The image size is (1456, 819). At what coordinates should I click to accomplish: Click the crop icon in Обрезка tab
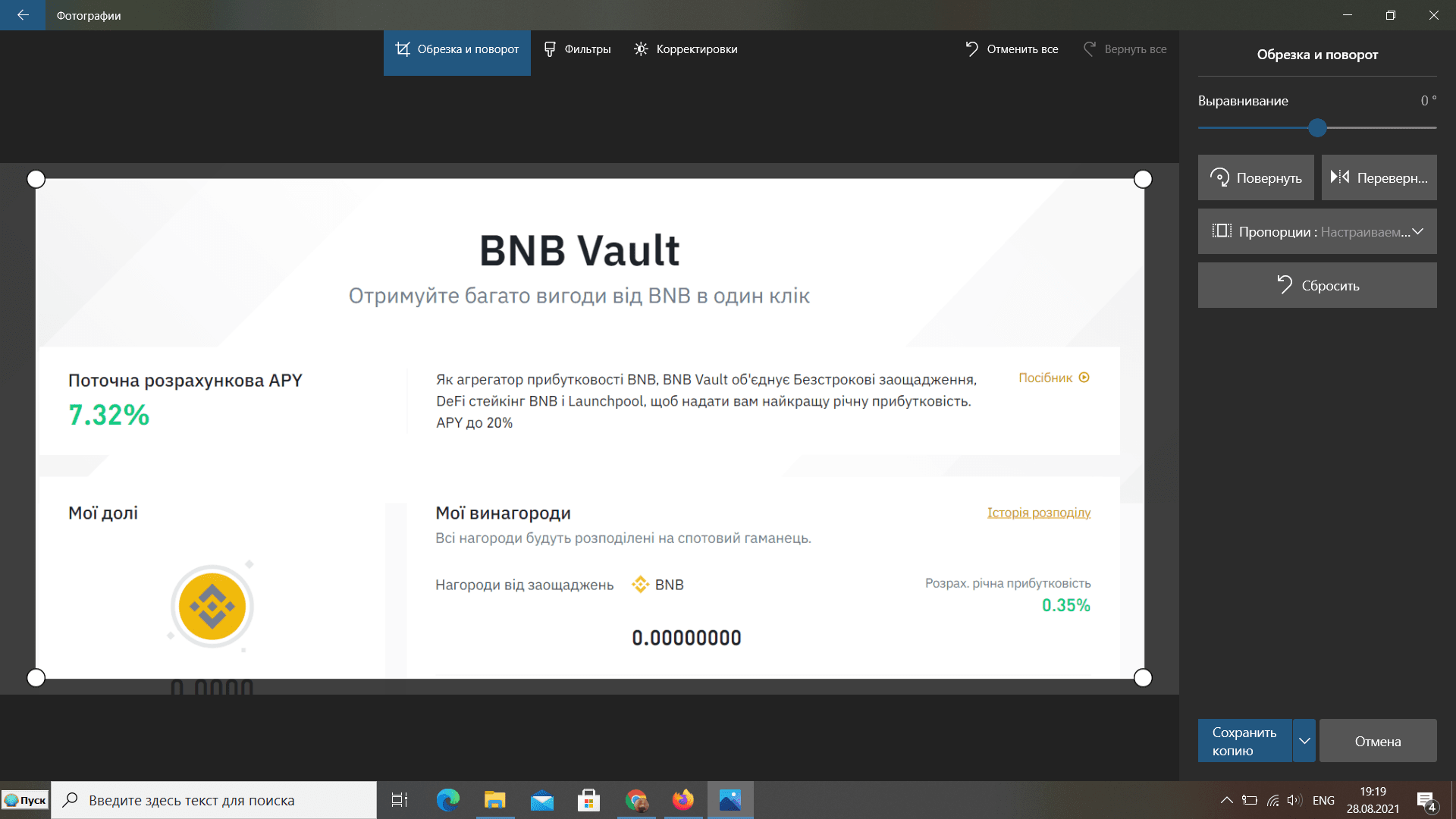click(x=403, y=49)
